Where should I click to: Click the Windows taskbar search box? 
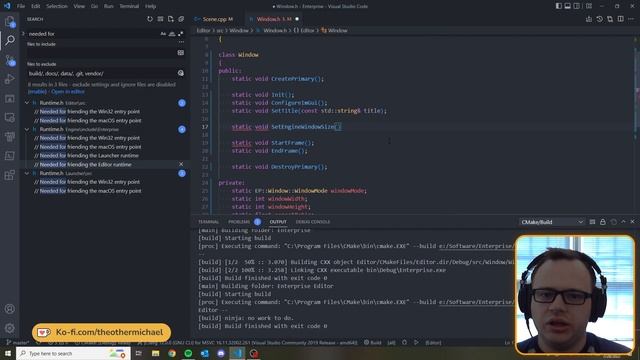coord(73,353)
